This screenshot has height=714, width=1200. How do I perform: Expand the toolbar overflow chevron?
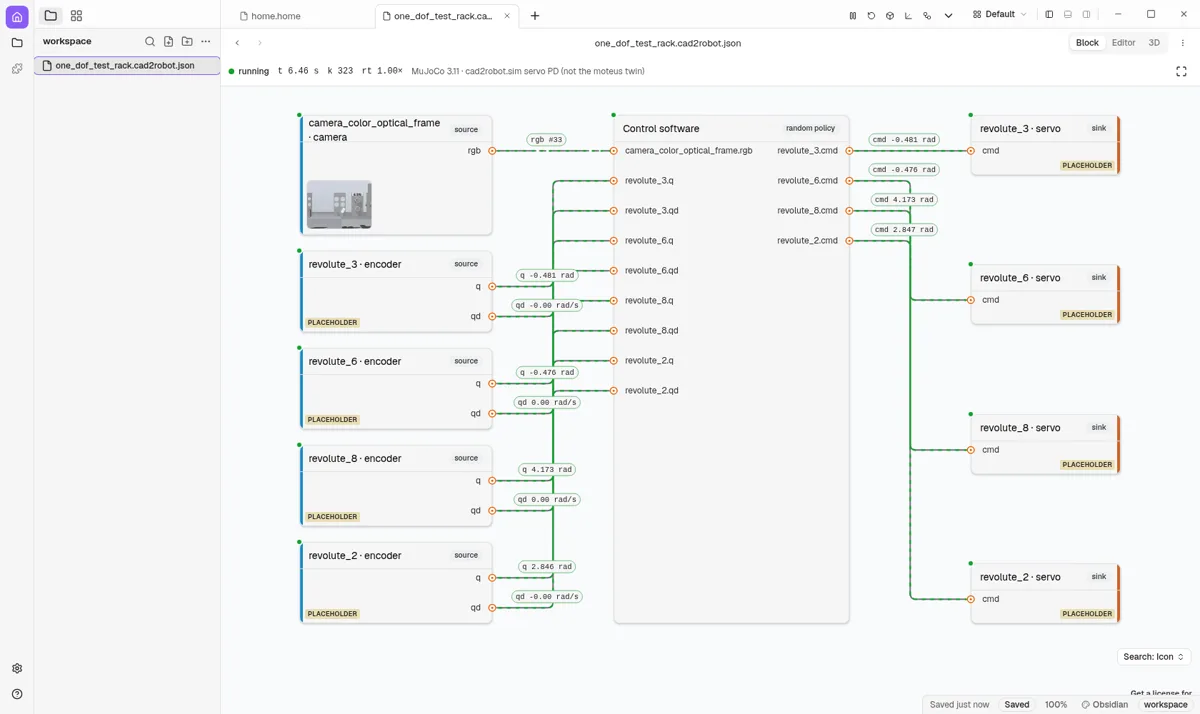click(x=949, y=16)
